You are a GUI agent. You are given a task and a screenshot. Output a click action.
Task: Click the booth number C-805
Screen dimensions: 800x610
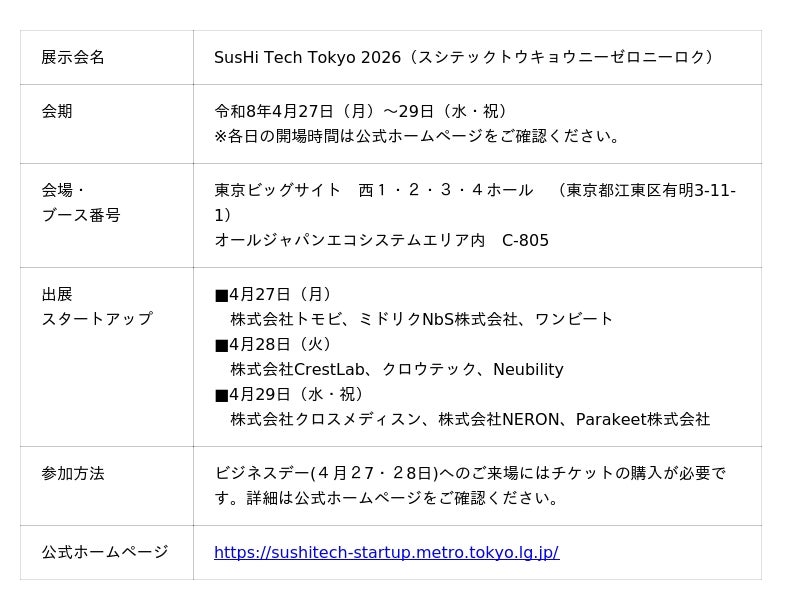coord(525,240)
